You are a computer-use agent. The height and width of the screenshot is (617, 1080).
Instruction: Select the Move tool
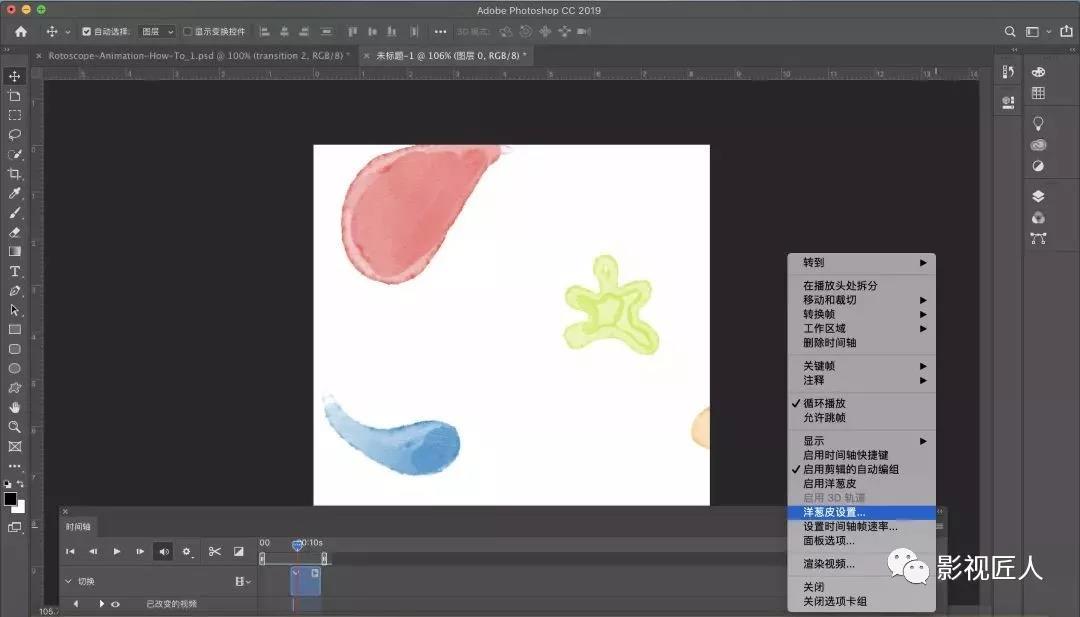click(x=14, y=75)
